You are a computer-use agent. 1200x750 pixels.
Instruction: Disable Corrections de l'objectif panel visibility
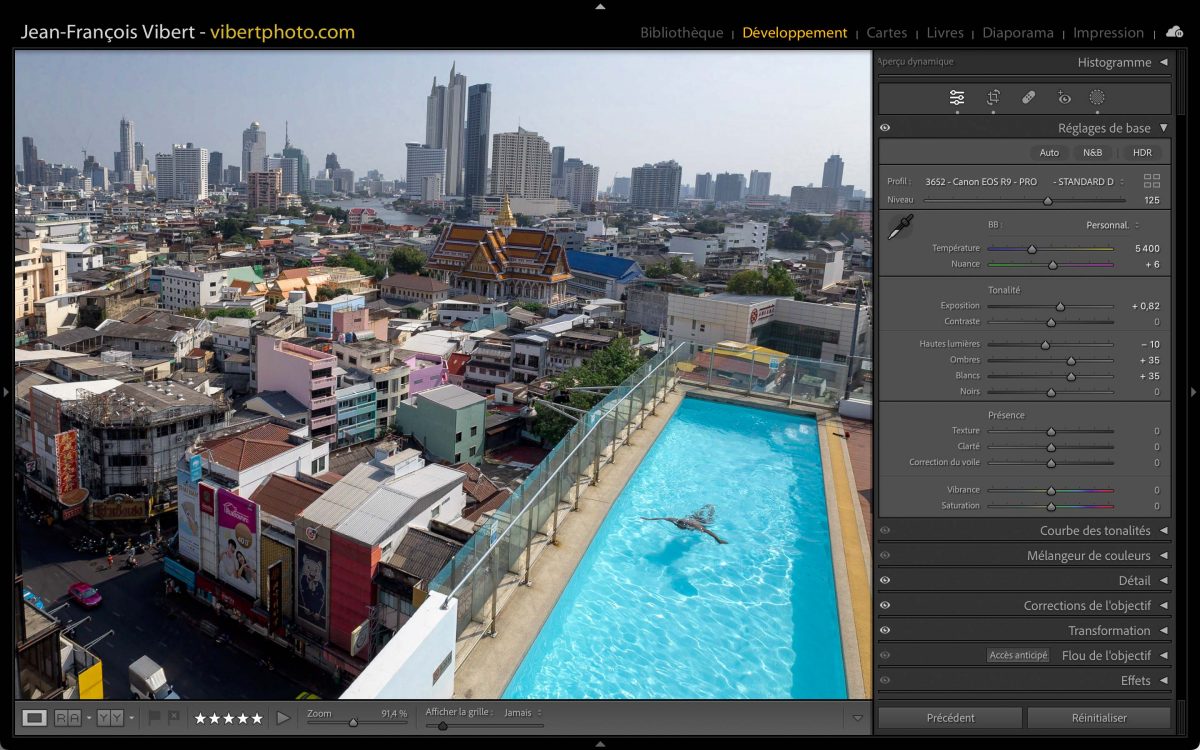tap(885, 605)
